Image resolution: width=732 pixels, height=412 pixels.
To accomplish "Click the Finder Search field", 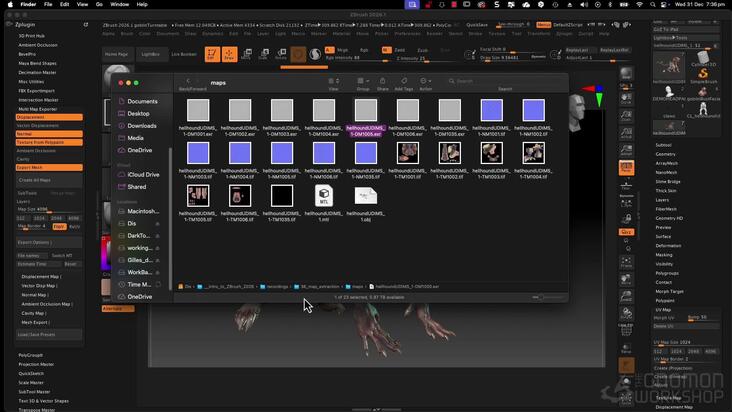I will 504,81.
